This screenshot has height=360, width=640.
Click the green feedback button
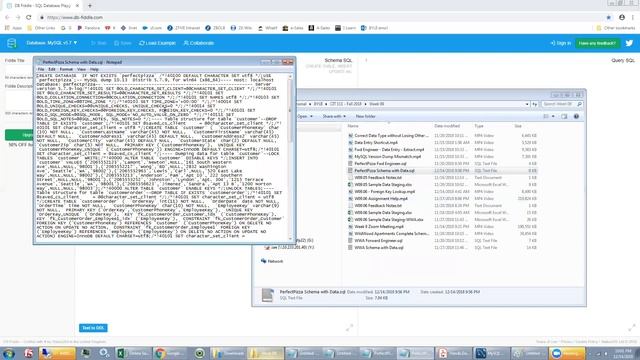tap(597, 43)
